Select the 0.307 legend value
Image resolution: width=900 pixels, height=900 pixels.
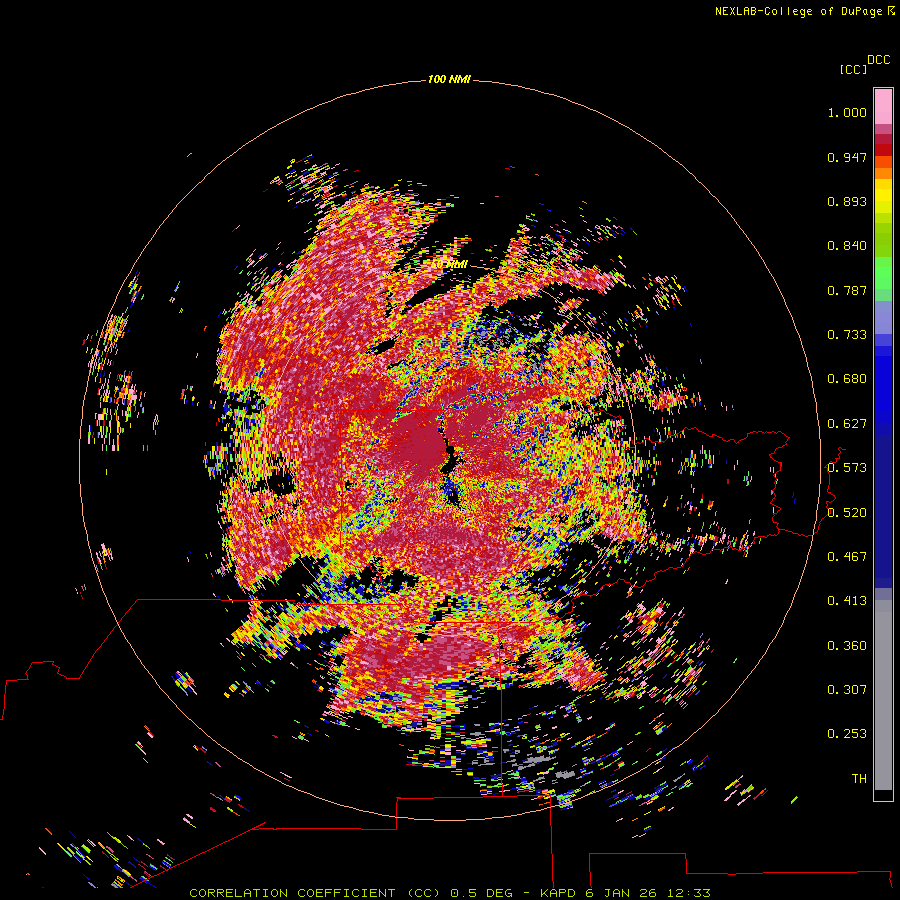click(847, 690)
